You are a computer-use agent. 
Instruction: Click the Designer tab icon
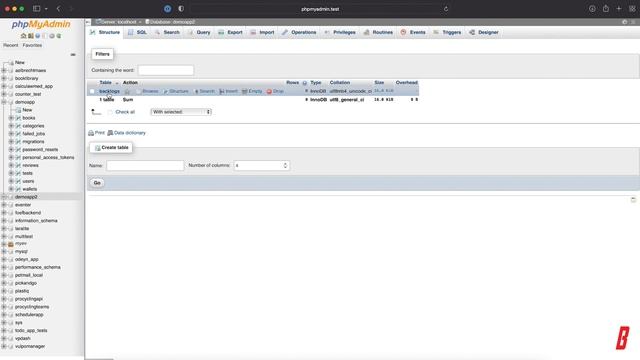click(x=472, y=32)
